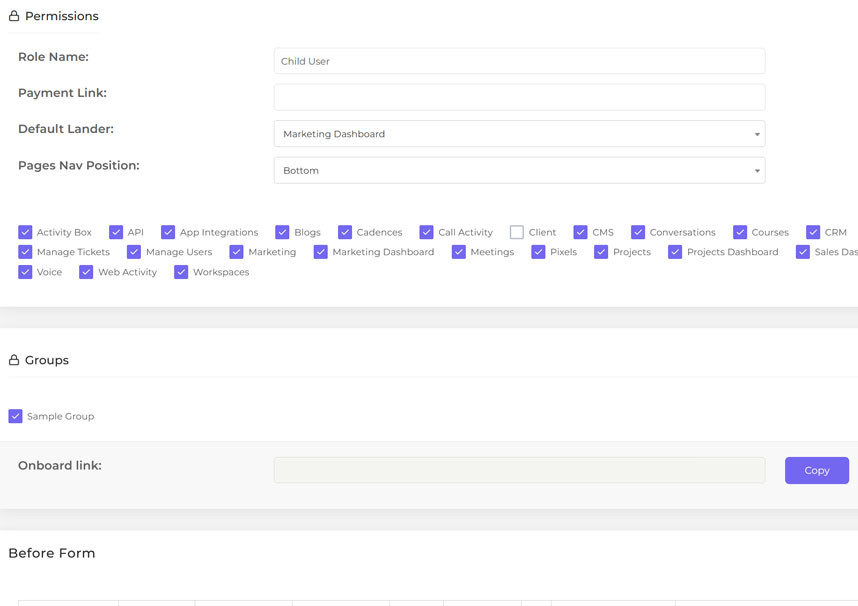858x606 pixels.
Task: Click the Copy button for Onboard link
Action: pos(816,470)
